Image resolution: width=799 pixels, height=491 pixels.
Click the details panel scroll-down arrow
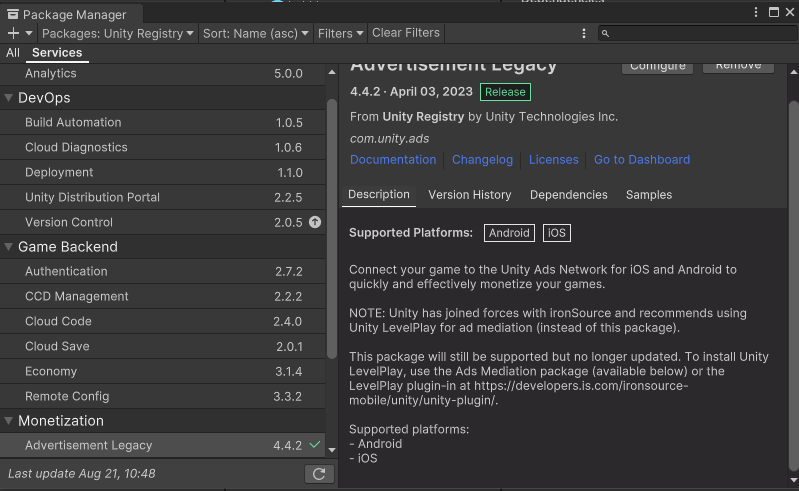793,480
